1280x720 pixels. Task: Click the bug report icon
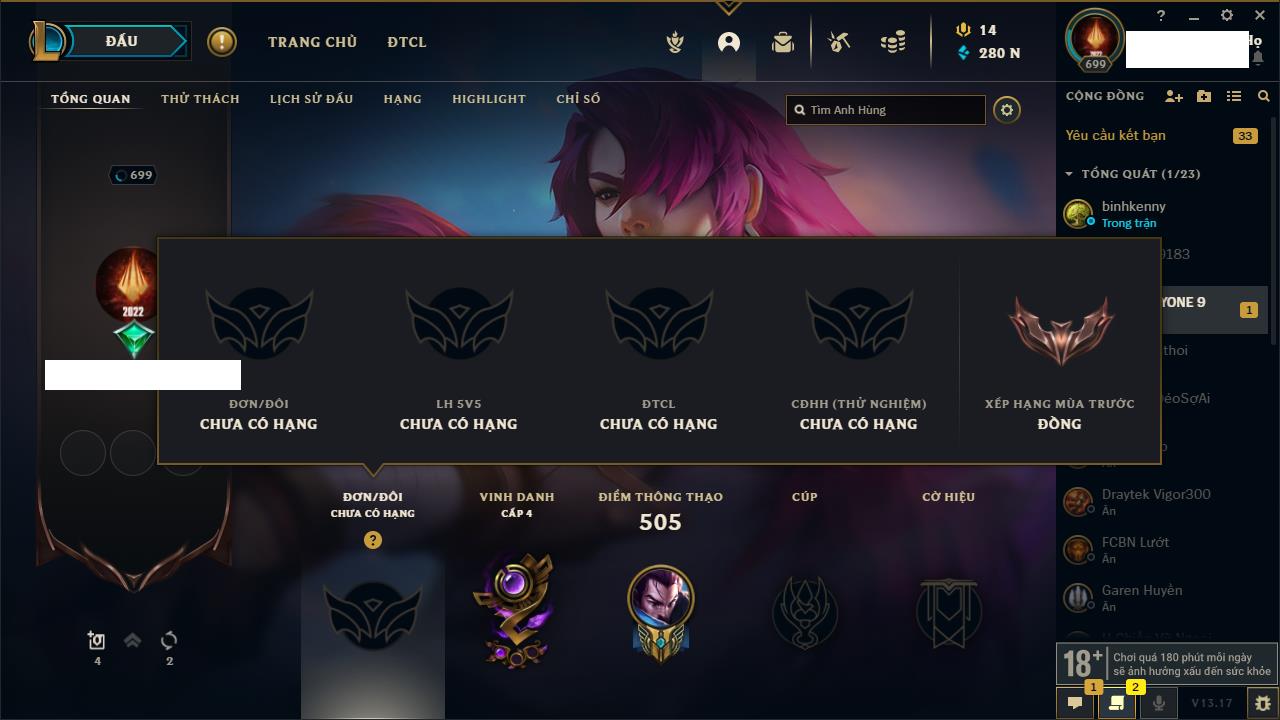point(1263,703)
